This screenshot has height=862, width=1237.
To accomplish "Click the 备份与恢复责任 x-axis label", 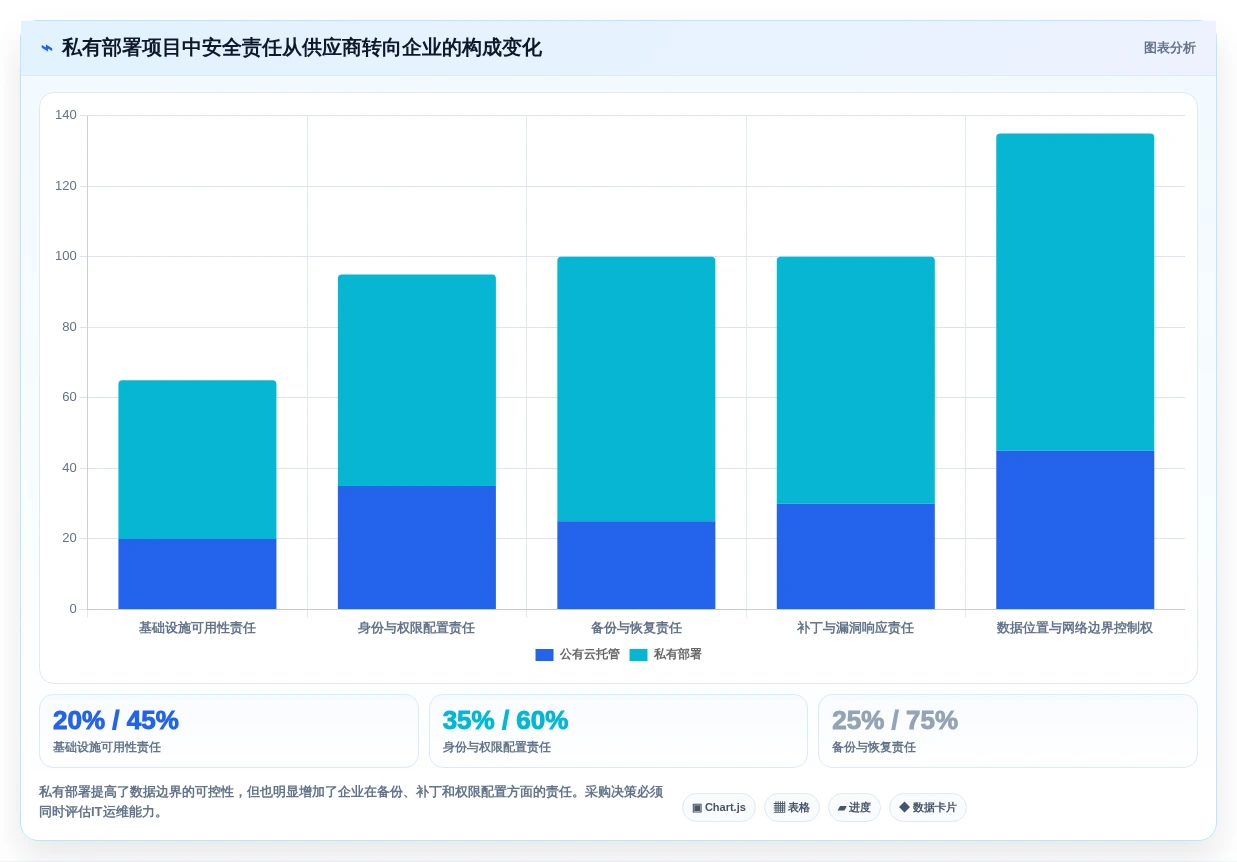I will click(636, 628).
